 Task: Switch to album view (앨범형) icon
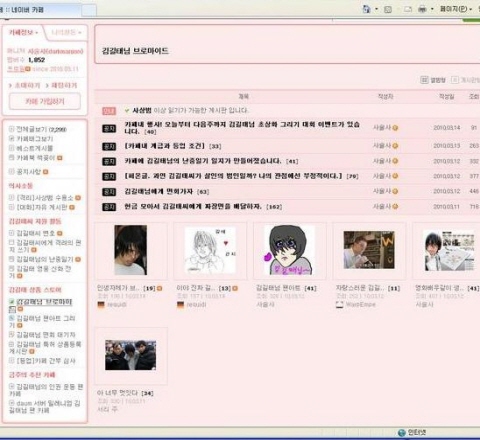pos(424,80)
